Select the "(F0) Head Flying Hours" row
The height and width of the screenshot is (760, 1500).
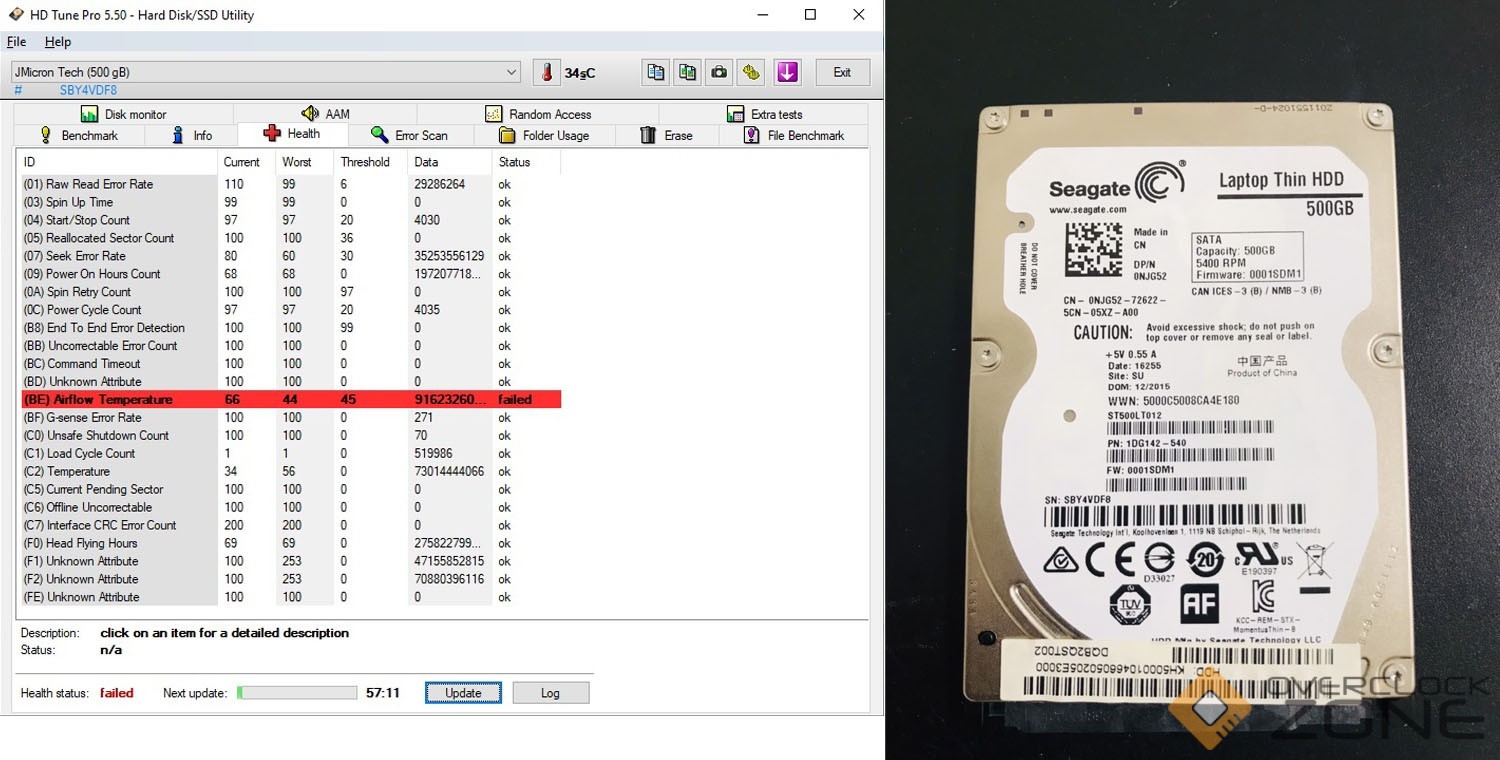[x=290, y=544]
